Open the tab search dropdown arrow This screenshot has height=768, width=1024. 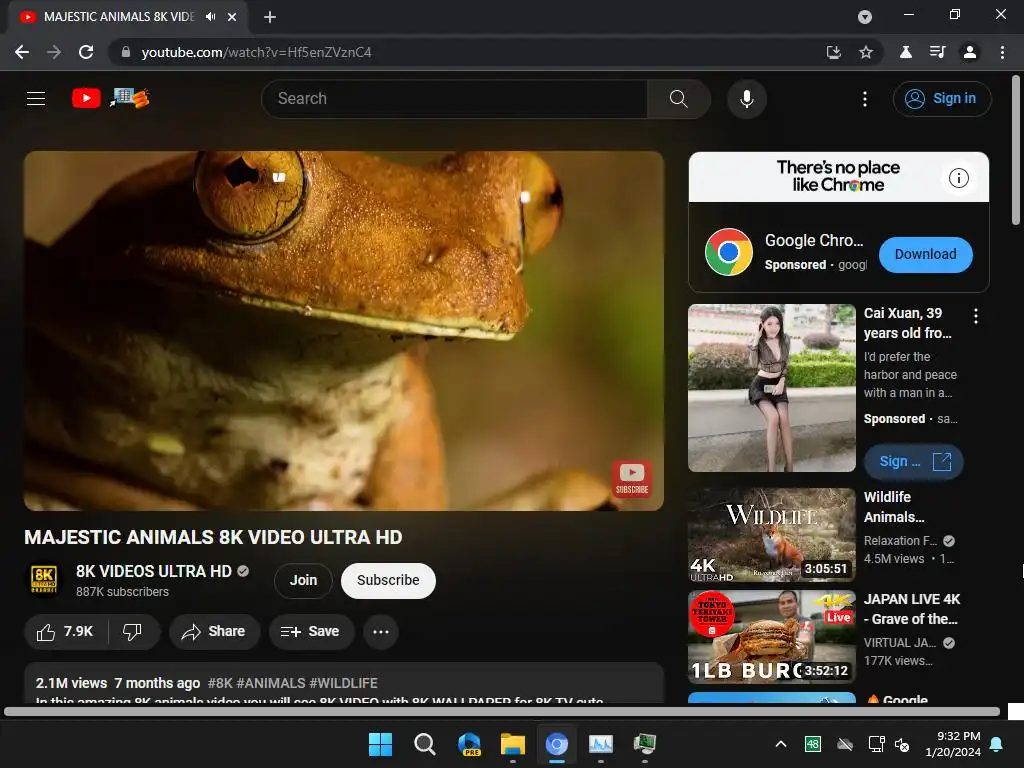click(x=865, y=17)
